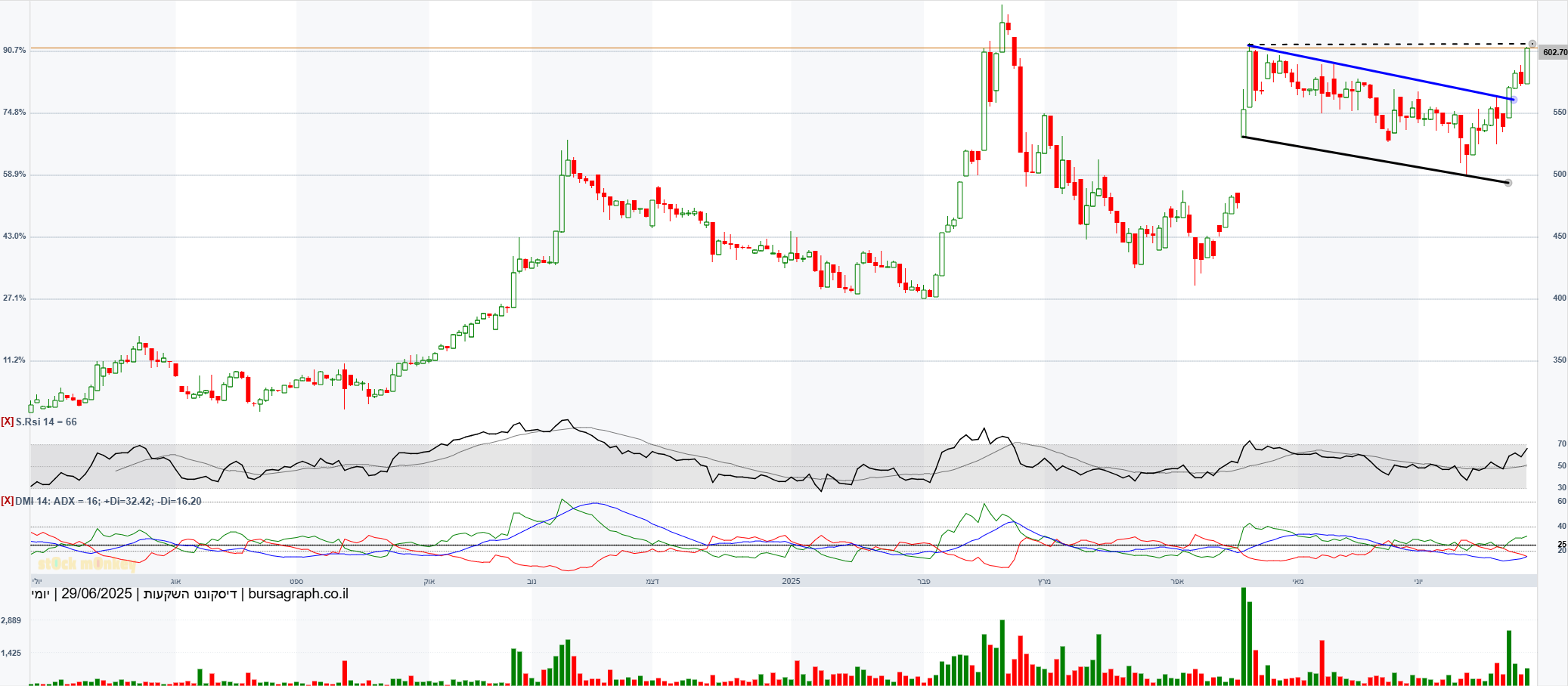Click the 70 level on the RSI scale

tap(1562, 444)
